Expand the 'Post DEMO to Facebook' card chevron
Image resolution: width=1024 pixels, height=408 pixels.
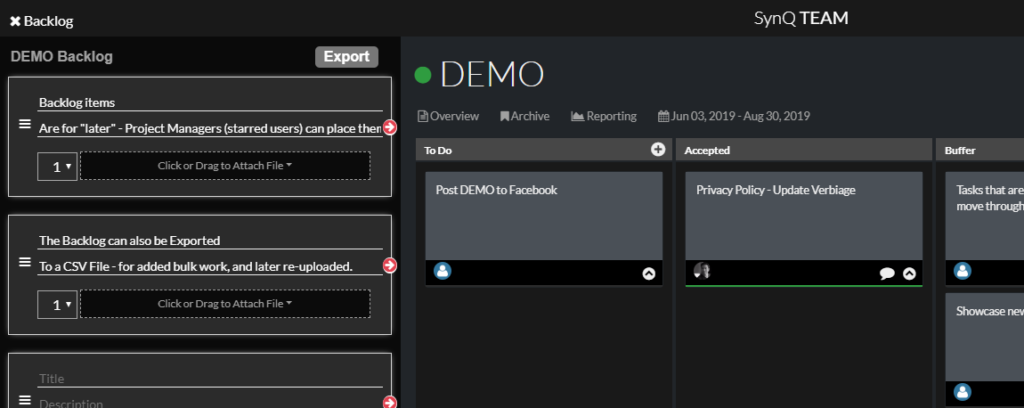pos(649,273)
